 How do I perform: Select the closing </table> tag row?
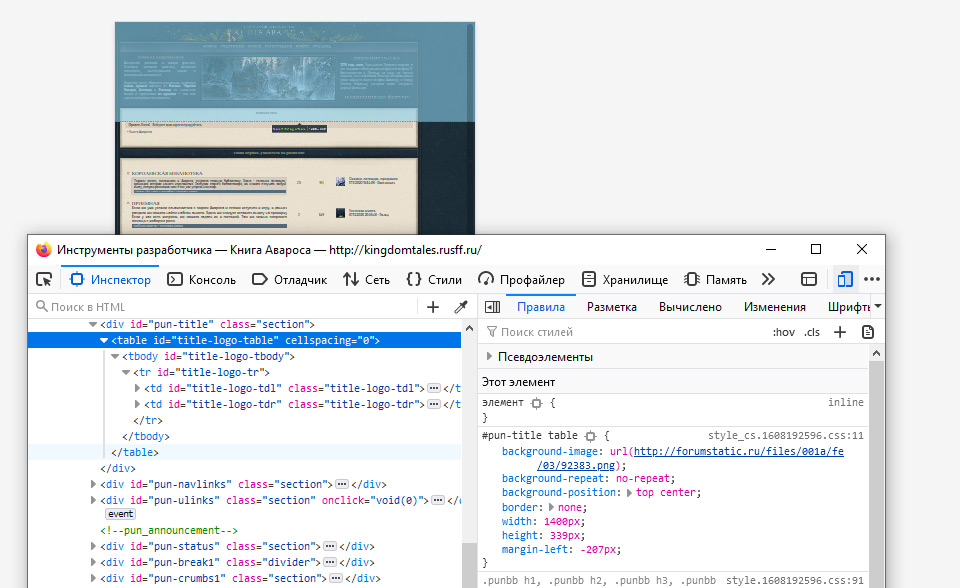click(244, 452)
